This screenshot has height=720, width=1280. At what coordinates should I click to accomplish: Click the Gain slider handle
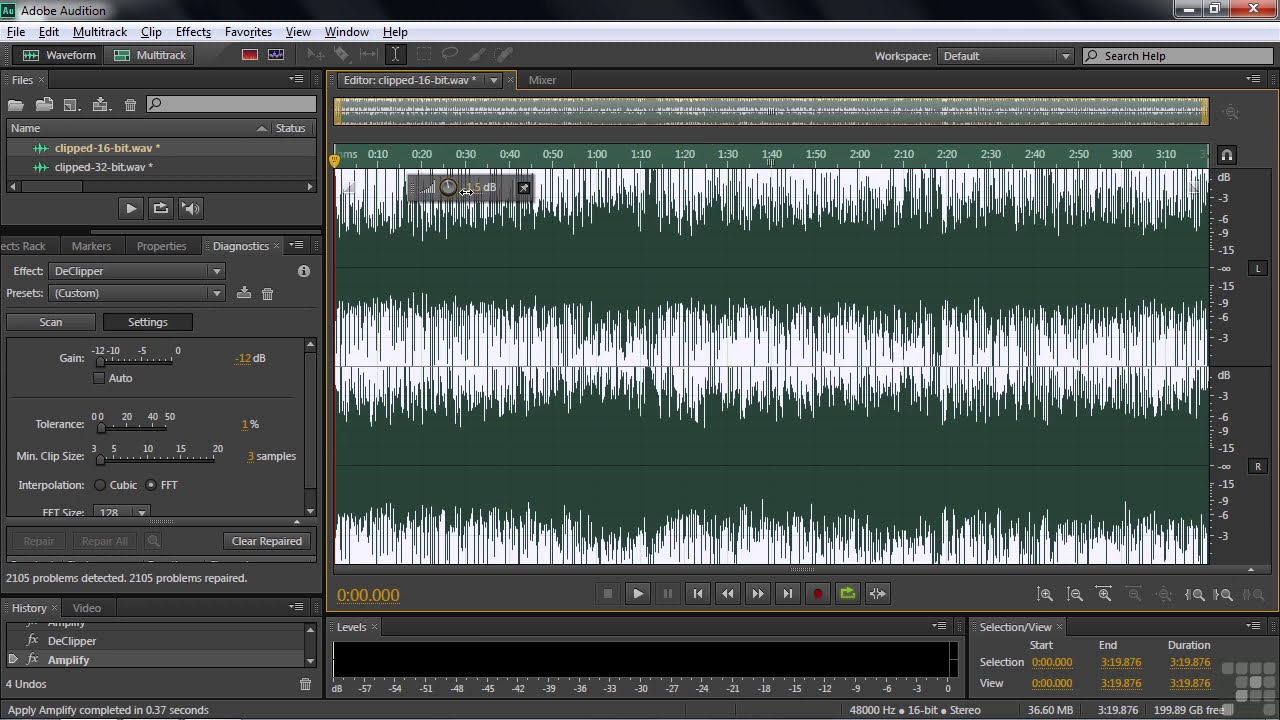tap(100, 362)
